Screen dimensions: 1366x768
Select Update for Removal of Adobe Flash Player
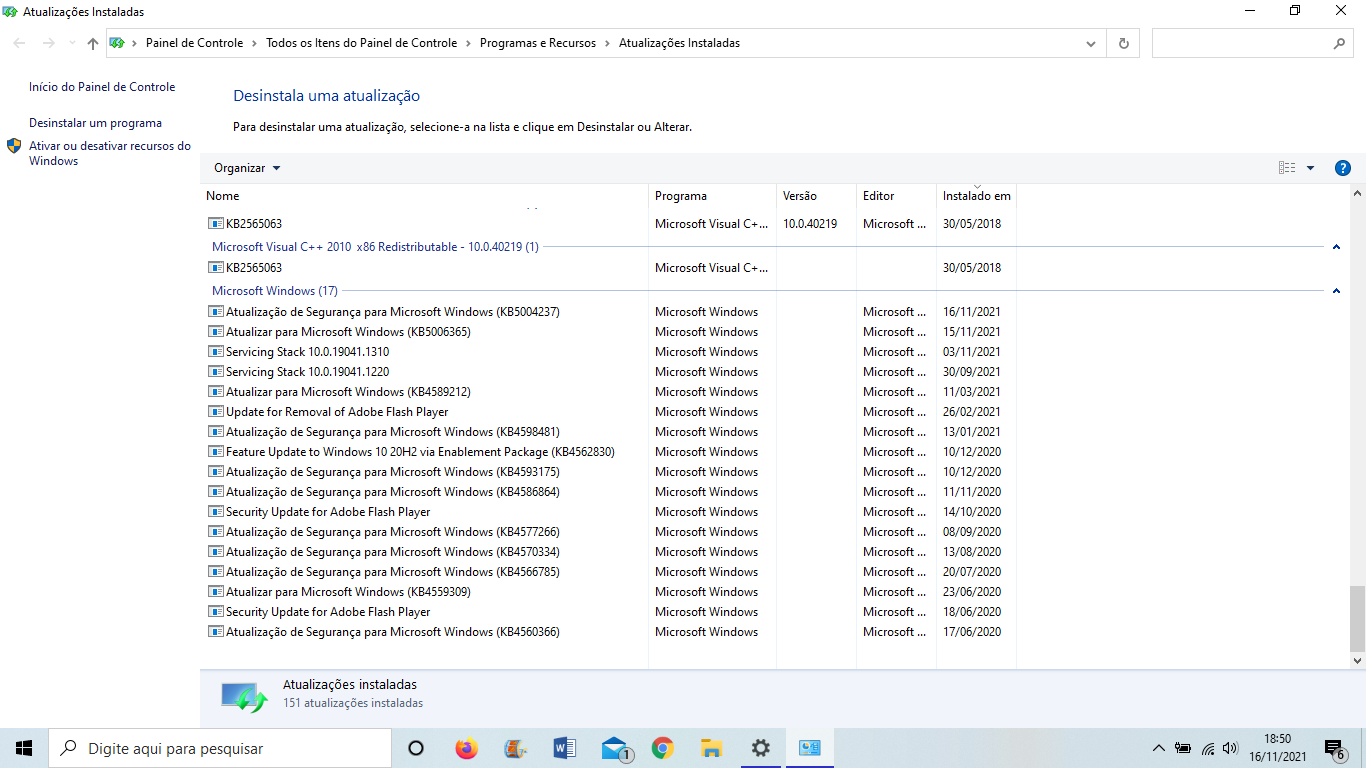[337, 412]
